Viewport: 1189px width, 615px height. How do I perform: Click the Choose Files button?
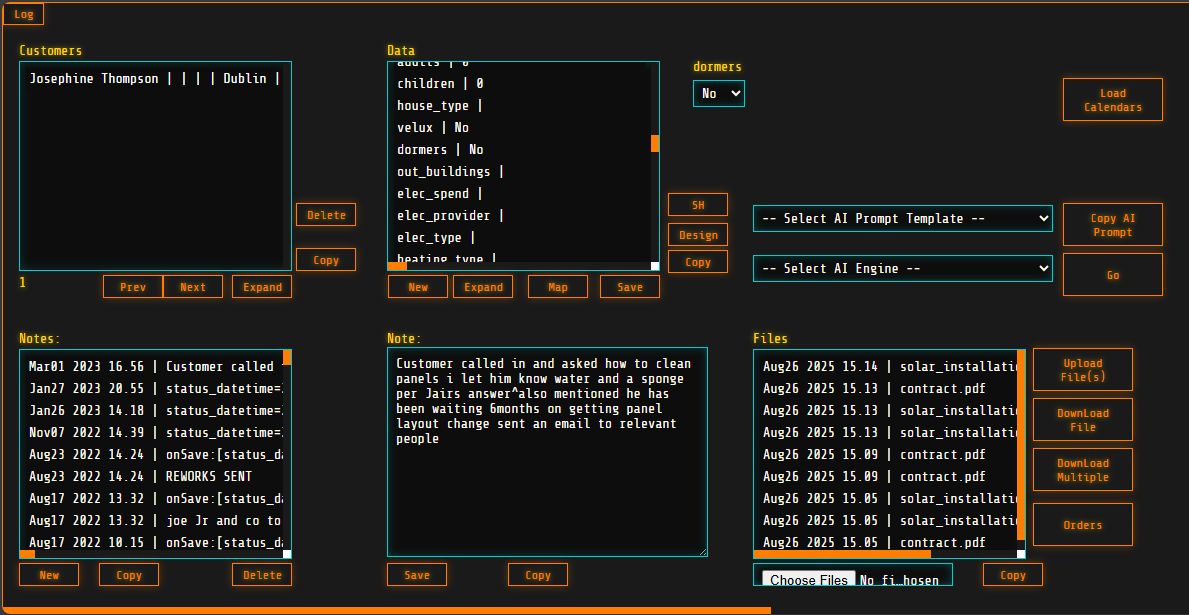[x=809, y=580]
